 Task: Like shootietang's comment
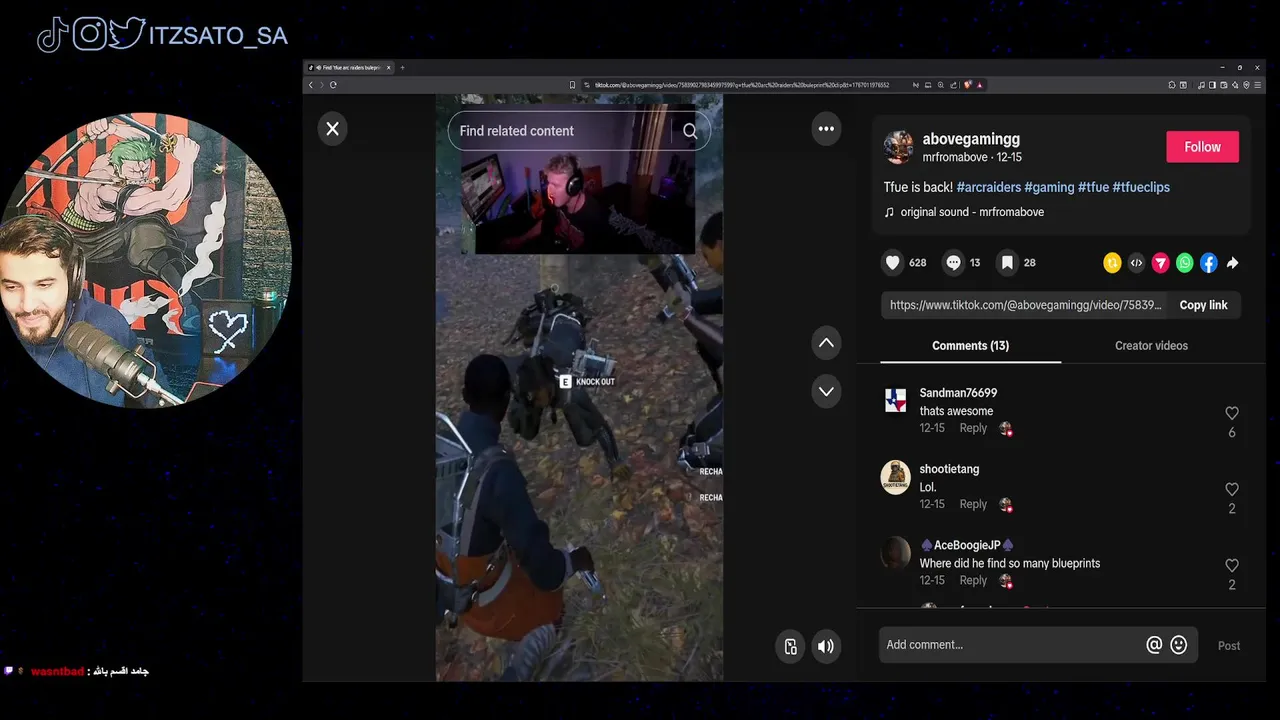point(1232,489)
